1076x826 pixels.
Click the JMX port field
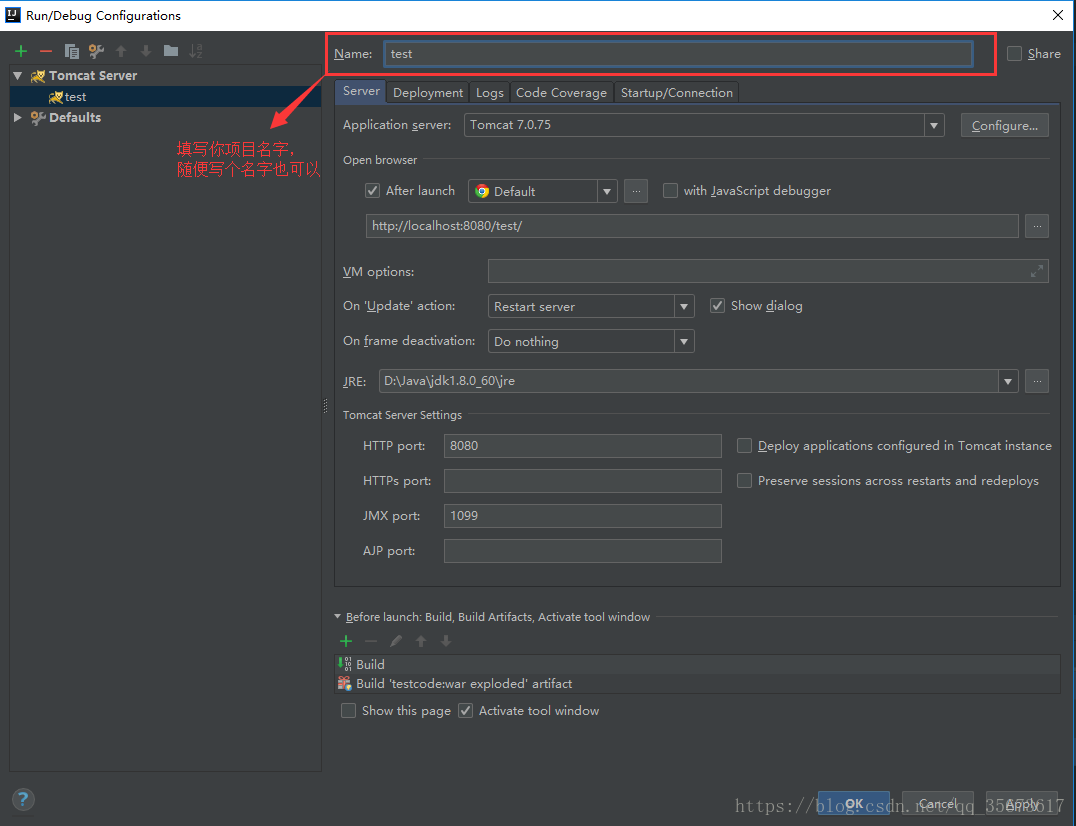coord(583,516)
